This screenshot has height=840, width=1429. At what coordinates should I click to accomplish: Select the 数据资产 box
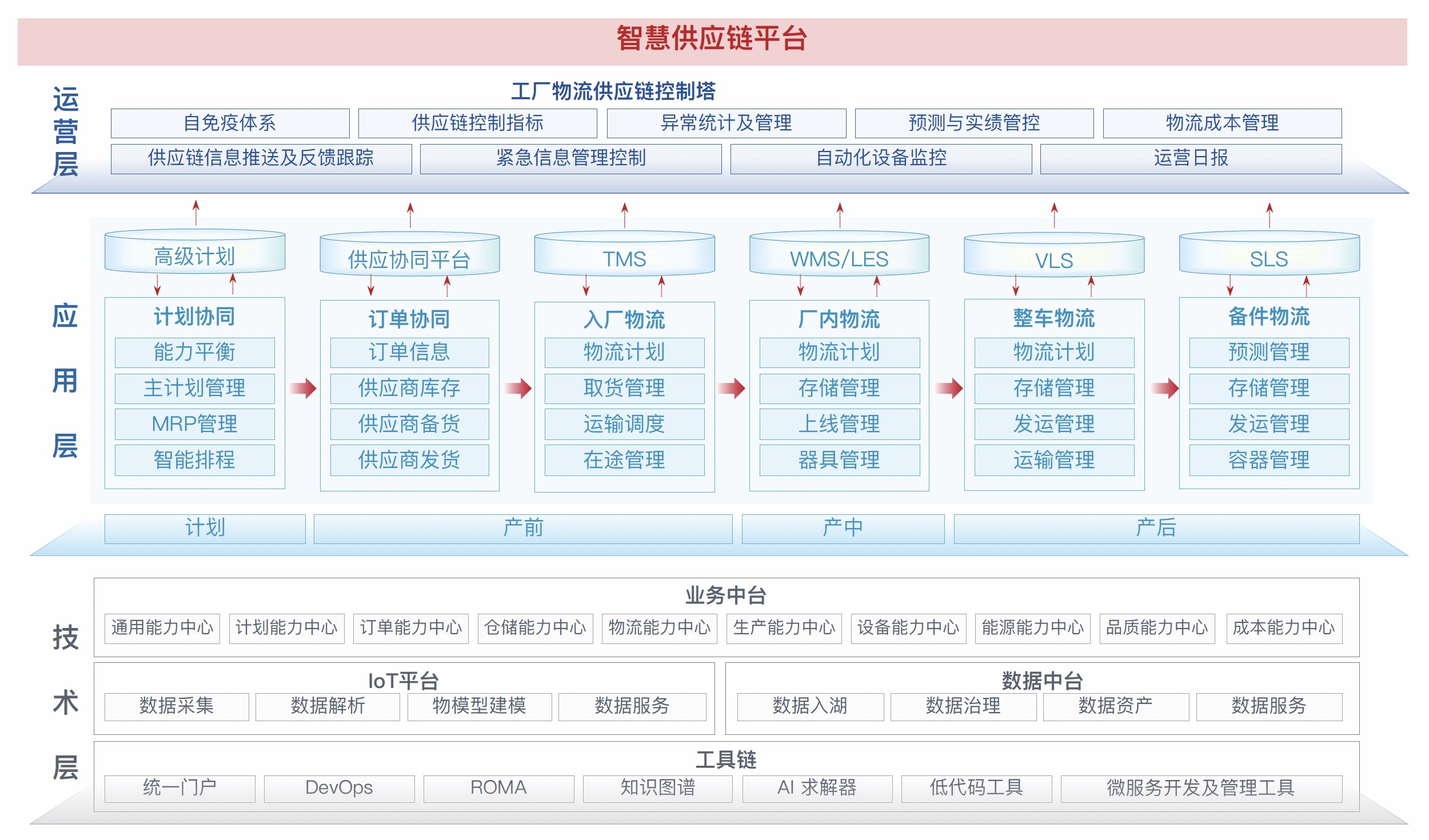tap(1116, 706)
